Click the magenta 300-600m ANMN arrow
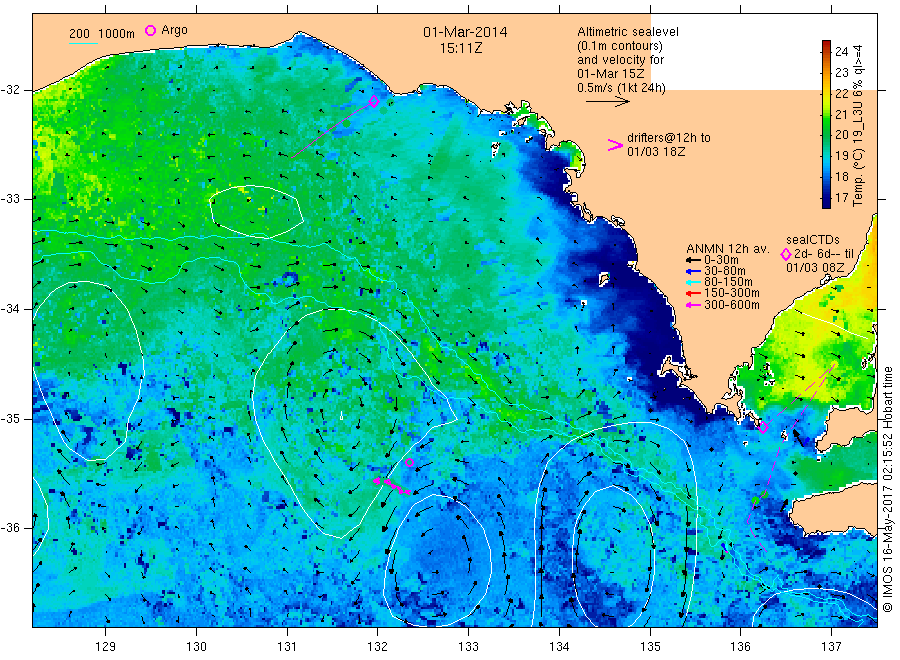This screenshot has width=900, height=660. [x=693, y=305]
